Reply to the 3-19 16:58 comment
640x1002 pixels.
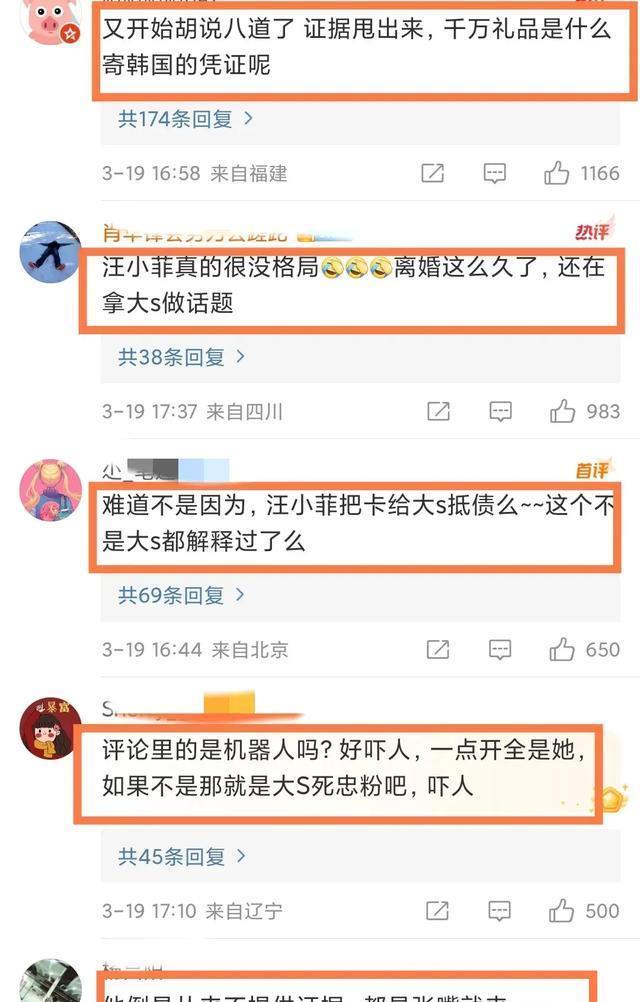tap(494, 173)
